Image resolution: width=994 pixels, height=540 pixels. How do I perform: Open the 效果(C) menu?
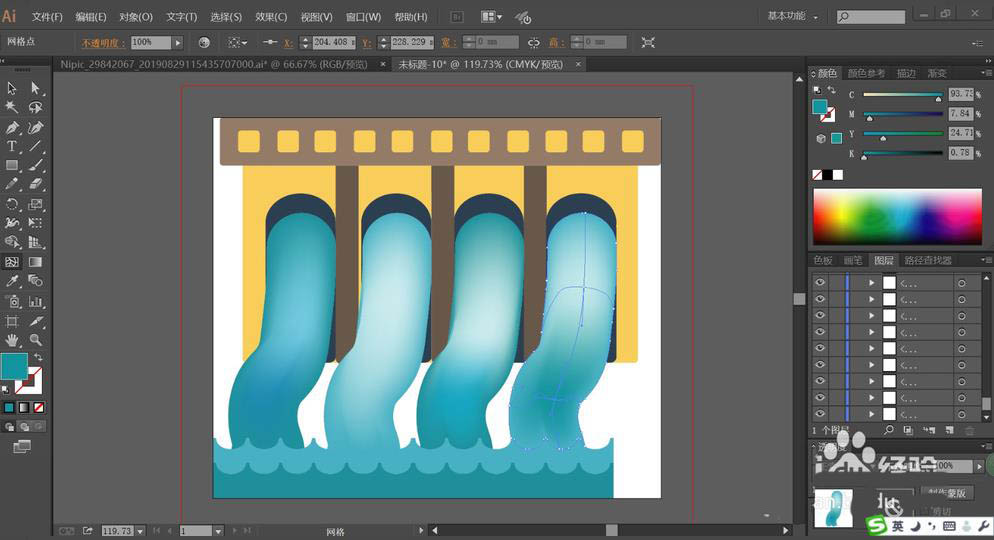point(271,17)
